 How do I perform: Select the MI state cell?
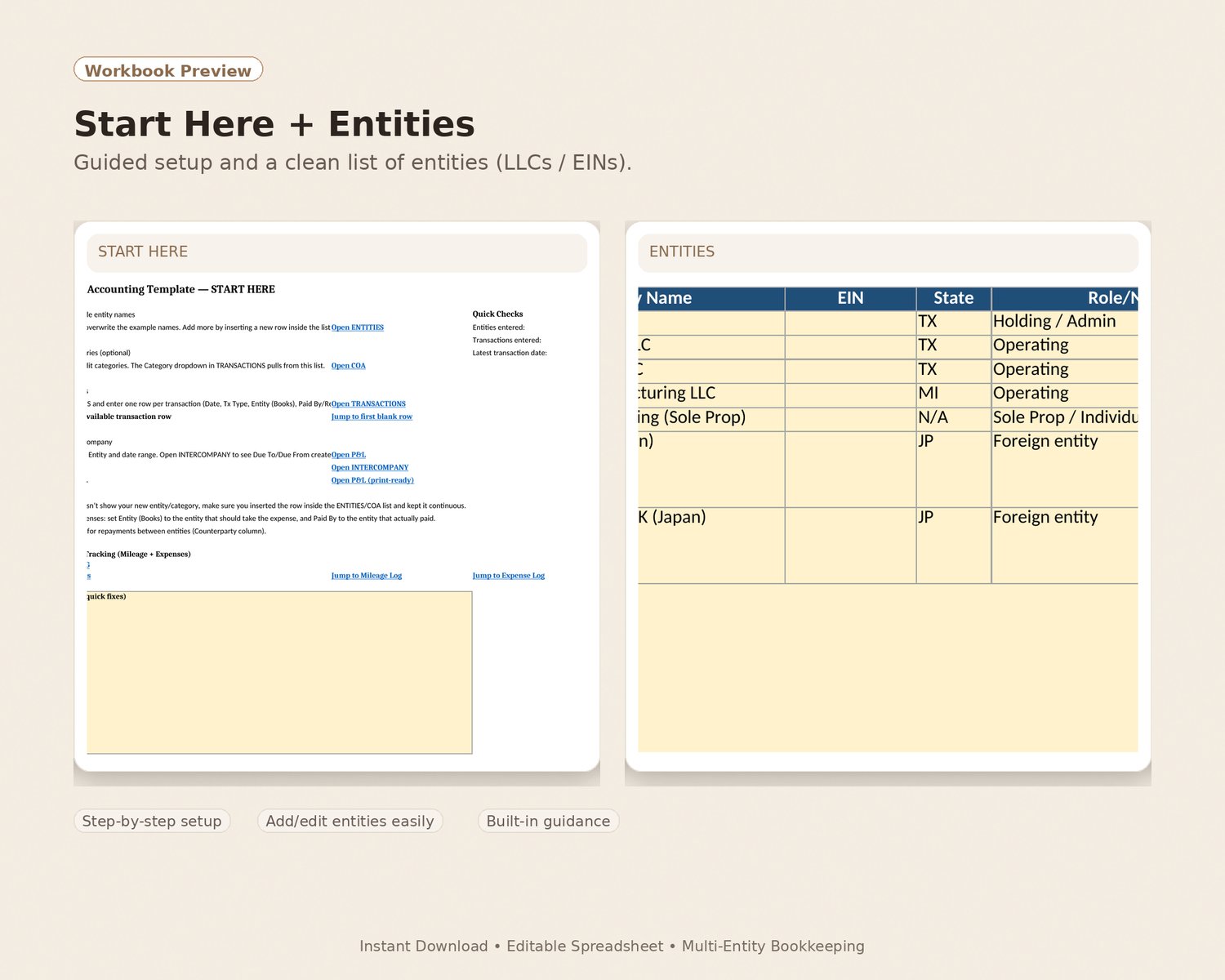click(954, 394)
